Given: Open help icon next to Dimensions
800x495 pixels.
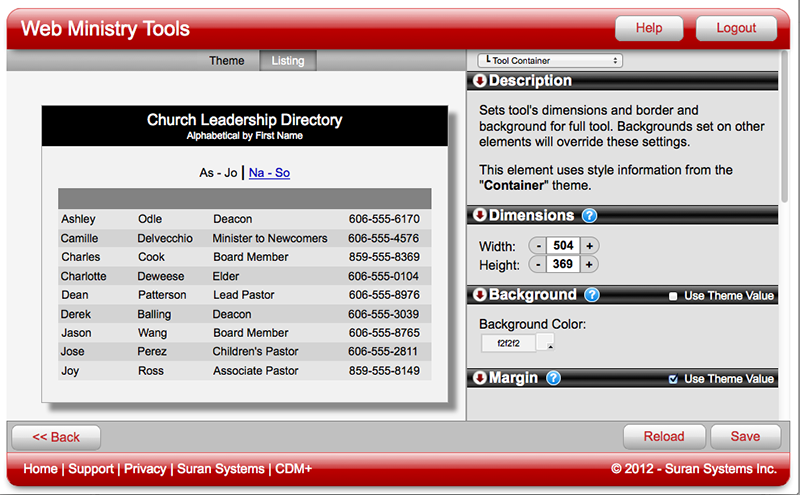Looking at the screenshot, I should coord(590,215).
